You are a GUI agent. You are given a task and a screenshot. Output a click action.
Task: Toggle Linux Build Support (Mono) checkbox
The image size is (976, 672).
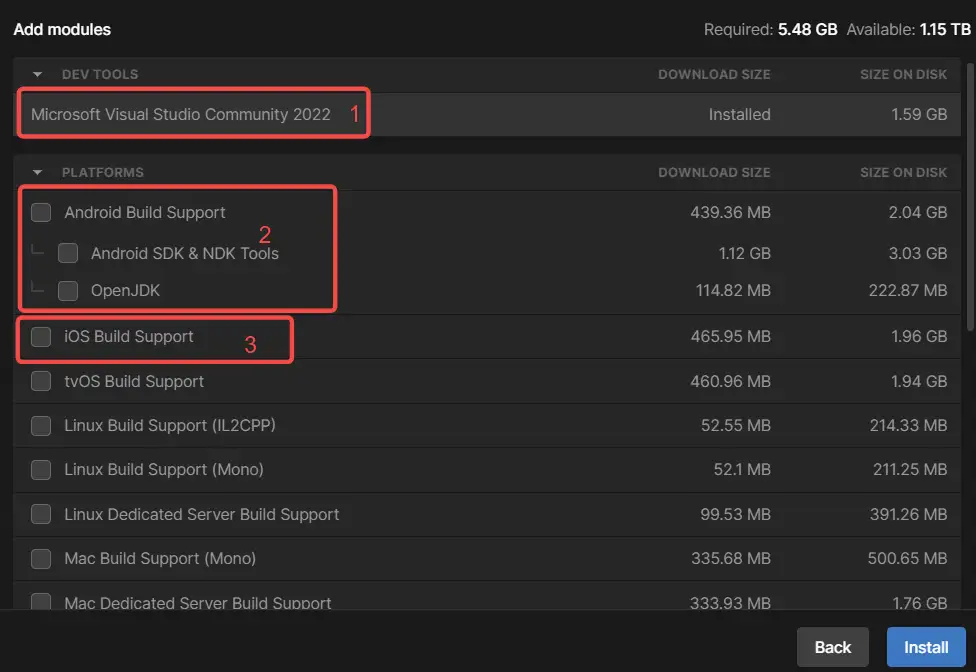pyautogui.click(x=41, y=469)
